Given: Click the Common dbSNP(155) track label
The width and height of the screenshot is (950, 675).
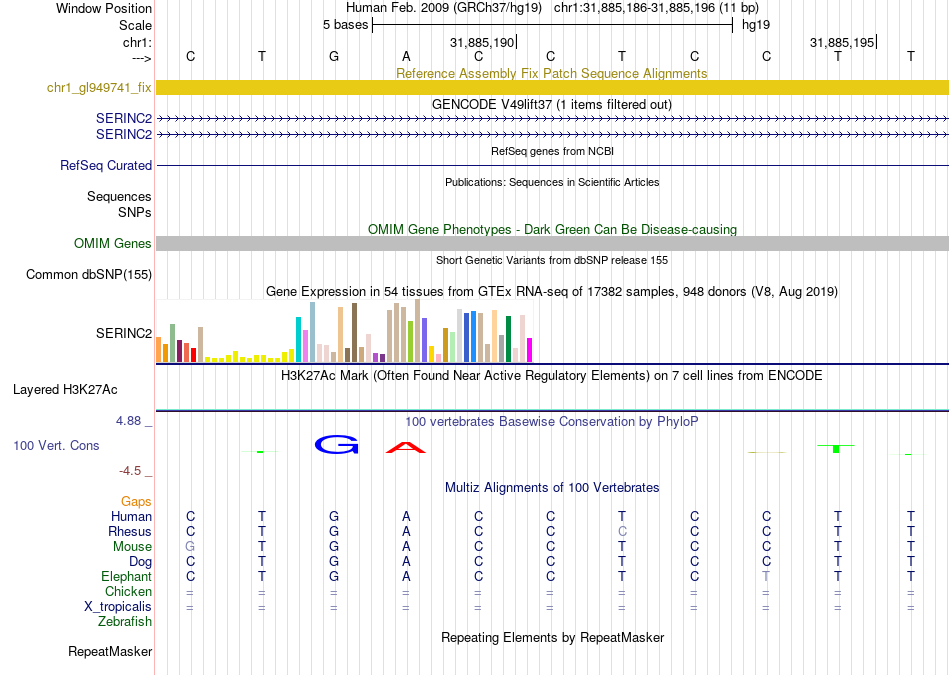Looking at the screenshot, I should pyautogui.click(x=89, y=274).
